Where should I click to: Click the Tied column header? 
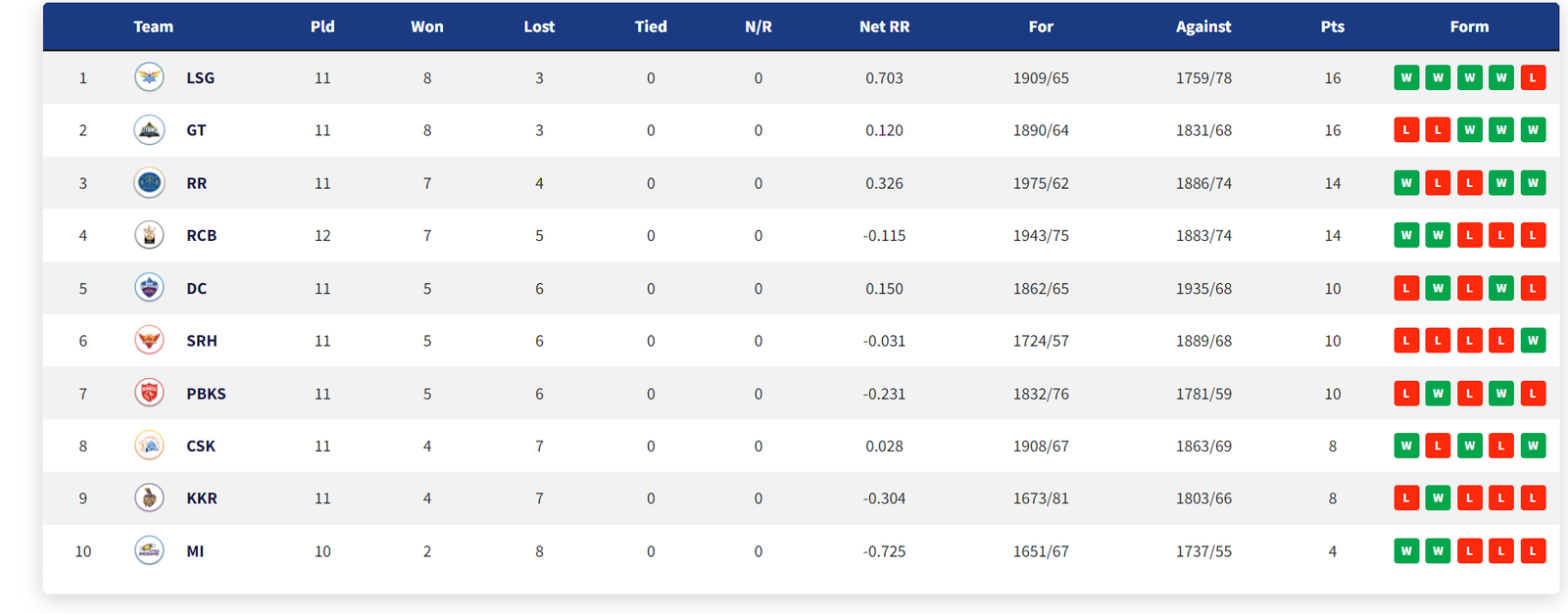pyautogui.click(x=651, y=26)
